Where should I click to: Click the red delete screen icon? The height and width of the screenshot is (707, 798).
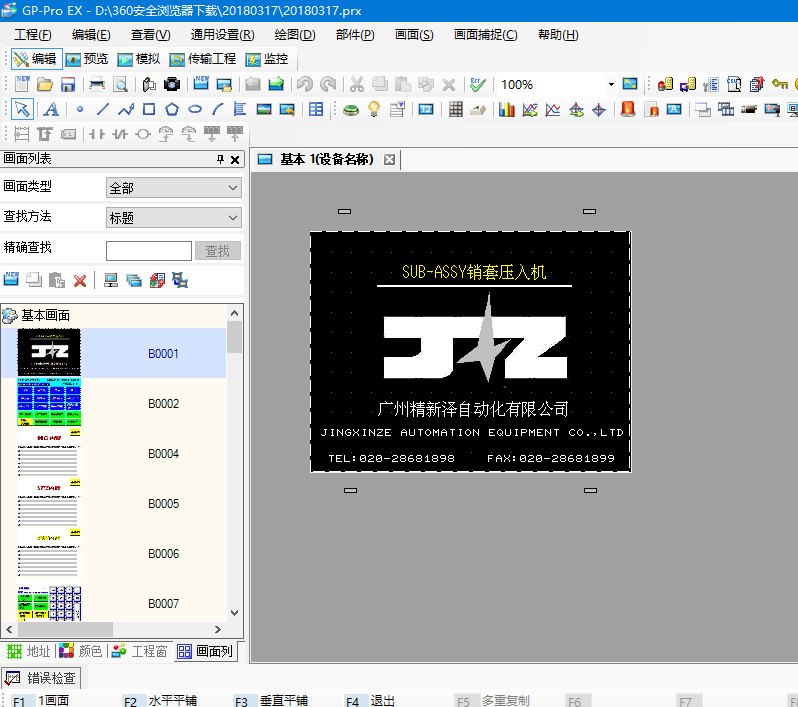pyautogui.click(x=80, y=281)
